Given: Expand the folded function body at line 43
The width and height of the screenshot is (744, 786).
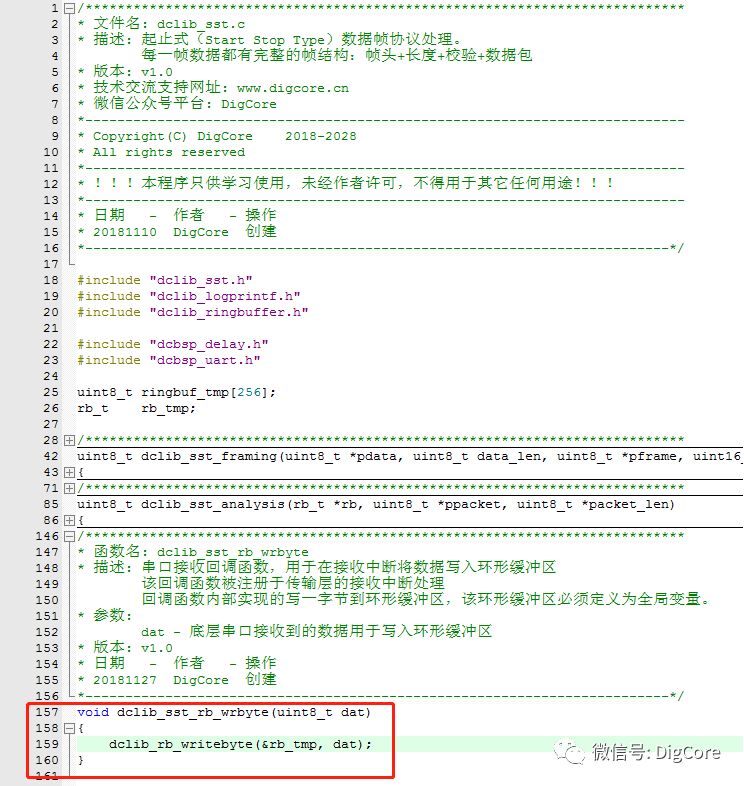Looking at the screenshot, I should tap(70, 472).
